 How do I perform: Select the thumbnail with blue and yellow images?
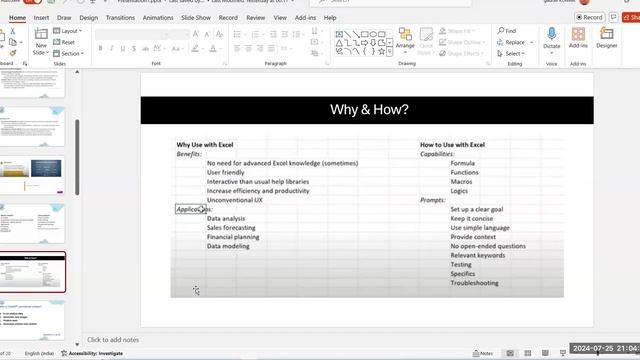tap(32, 176)
